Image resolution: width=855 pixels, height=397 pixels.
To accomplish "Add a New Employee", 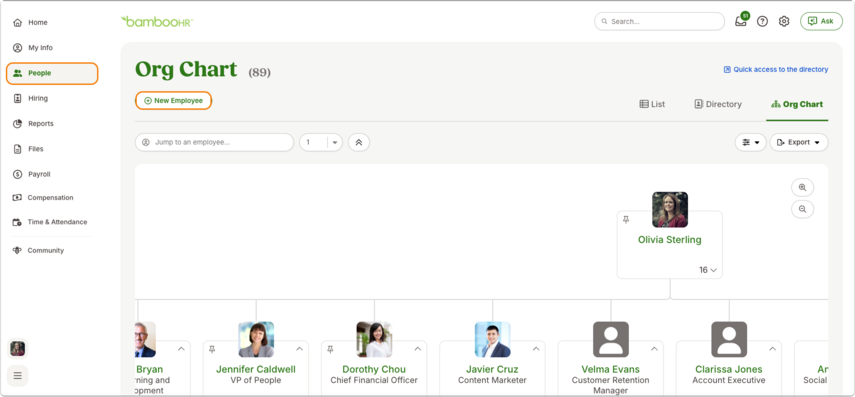I will coord(173,101).
